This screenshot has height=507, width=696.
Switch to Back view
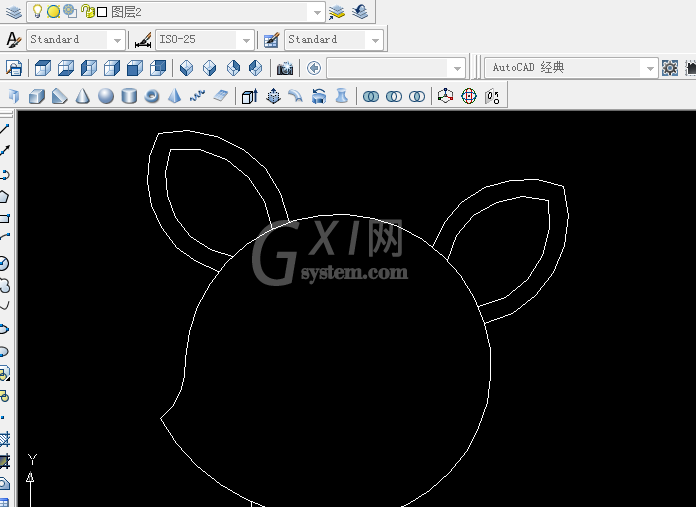coord(158,68)
